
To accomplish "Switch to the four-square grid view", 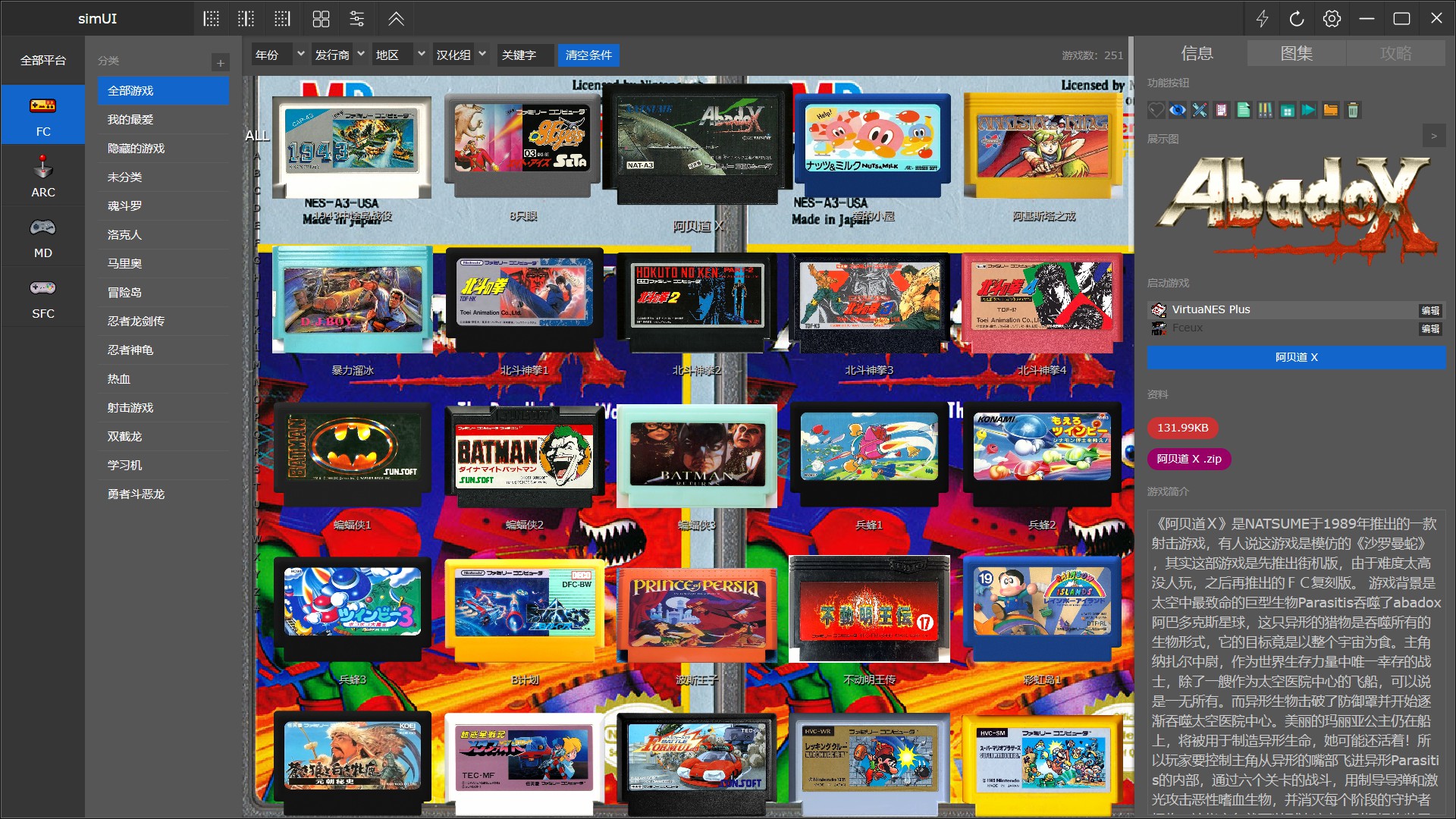I will point(321,19).
